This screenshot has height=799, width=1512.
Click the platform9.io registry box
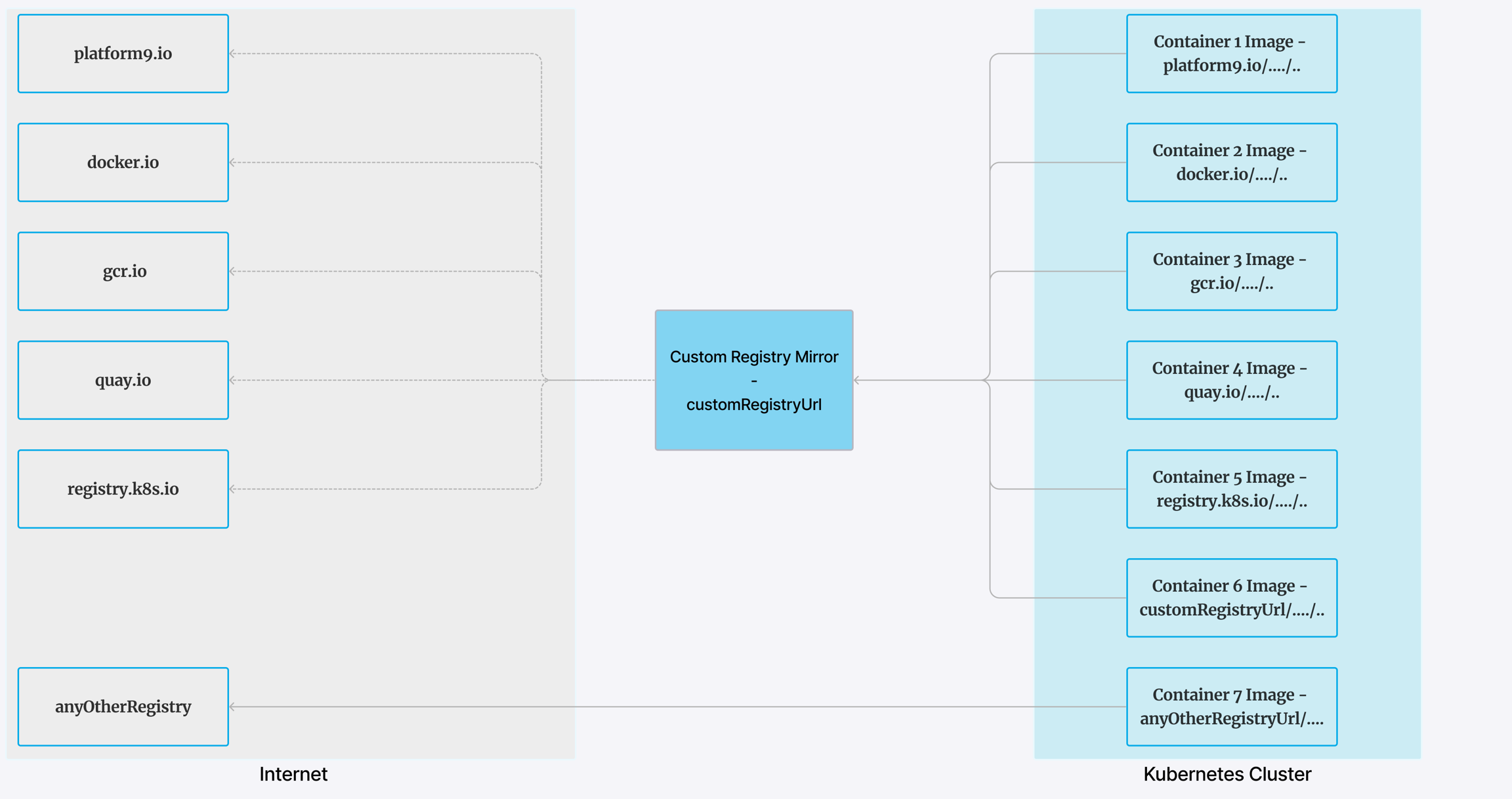[x=123, y=54]
